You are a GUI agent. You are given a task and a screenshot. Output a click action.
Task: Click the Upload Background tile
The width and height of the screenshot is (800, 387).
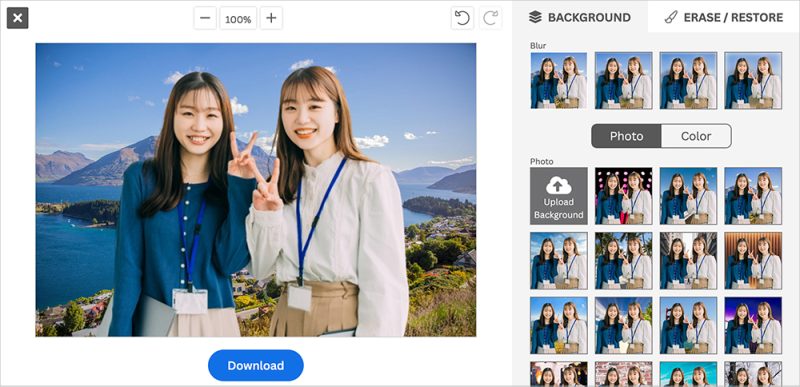[559, 196]
